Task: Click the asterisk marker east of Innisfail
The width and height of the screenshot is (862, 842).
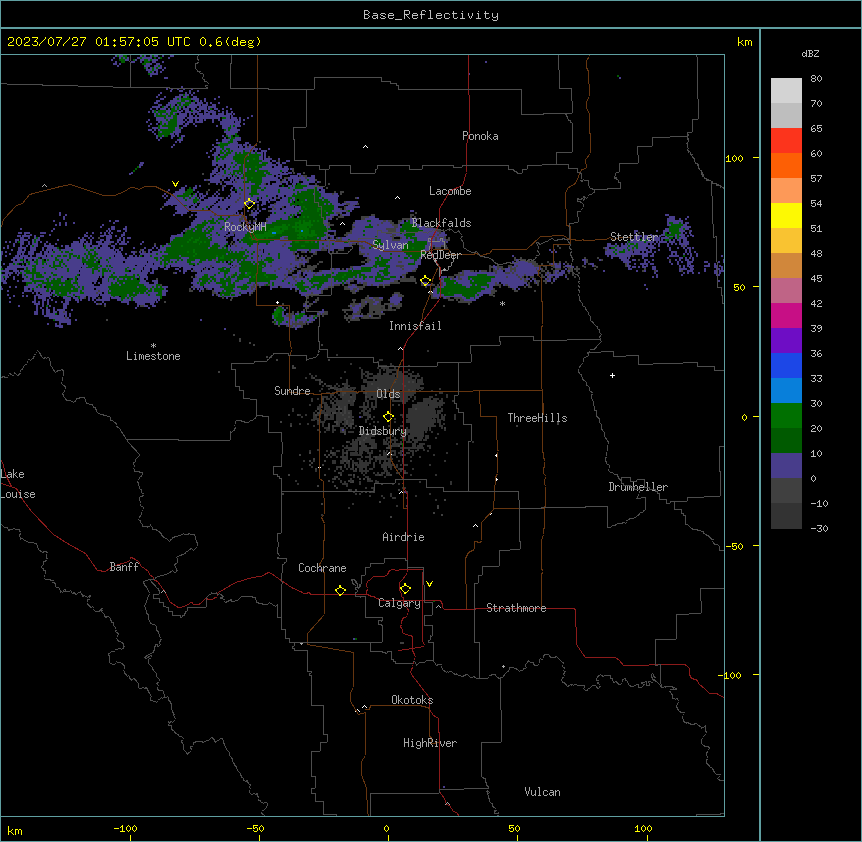Action: coord(502,303)
